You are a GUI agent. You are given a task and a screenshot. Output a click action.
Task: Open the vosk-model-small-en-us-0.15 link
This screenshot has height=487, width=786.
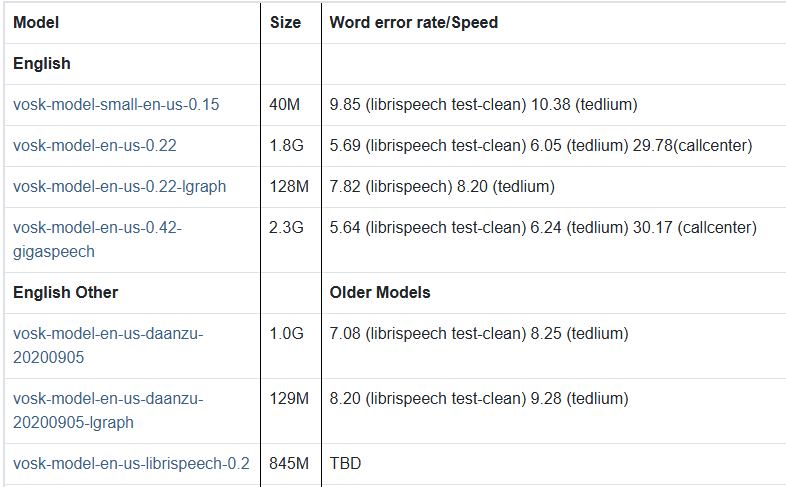116,104
